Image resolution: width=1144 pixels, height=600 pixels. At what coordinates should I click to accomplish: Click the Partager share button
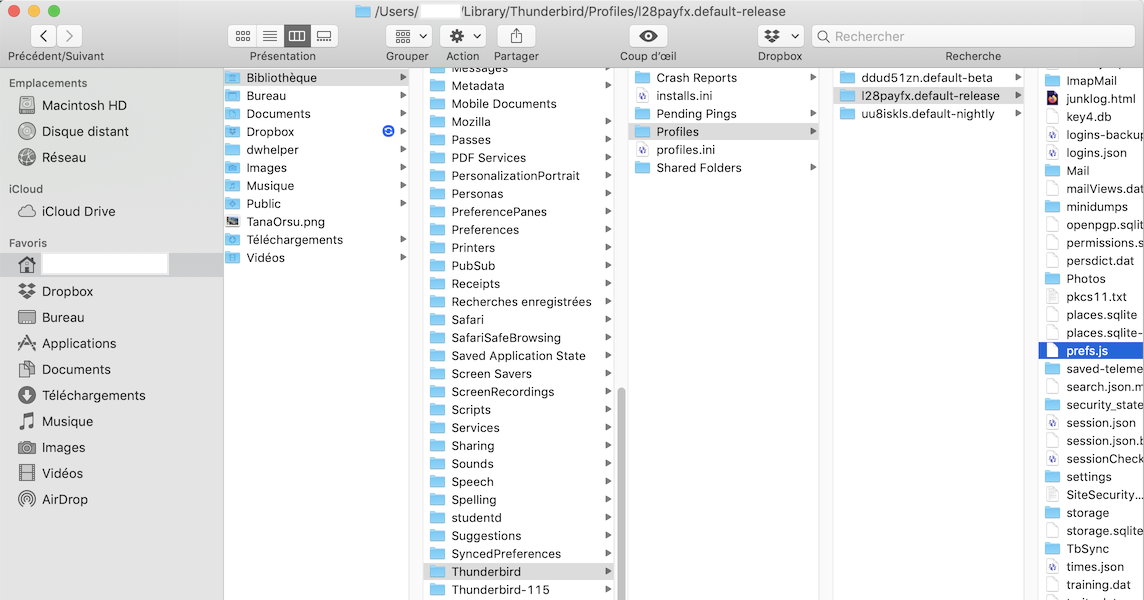click(517, 36)
